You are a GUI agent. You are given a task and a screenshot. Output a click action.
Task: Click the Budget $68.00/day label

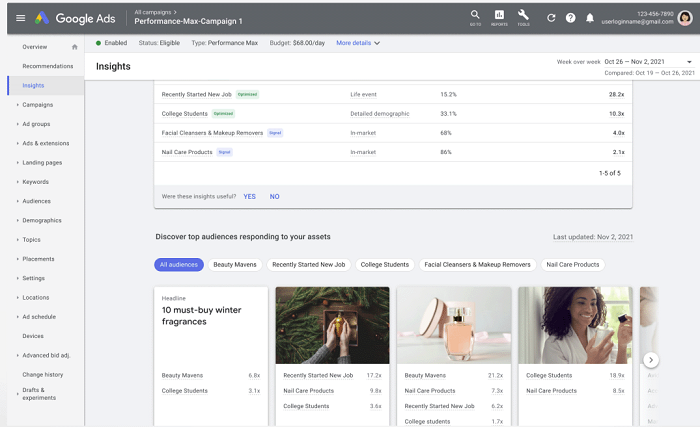pyautogui.click(x=297, y=43)
